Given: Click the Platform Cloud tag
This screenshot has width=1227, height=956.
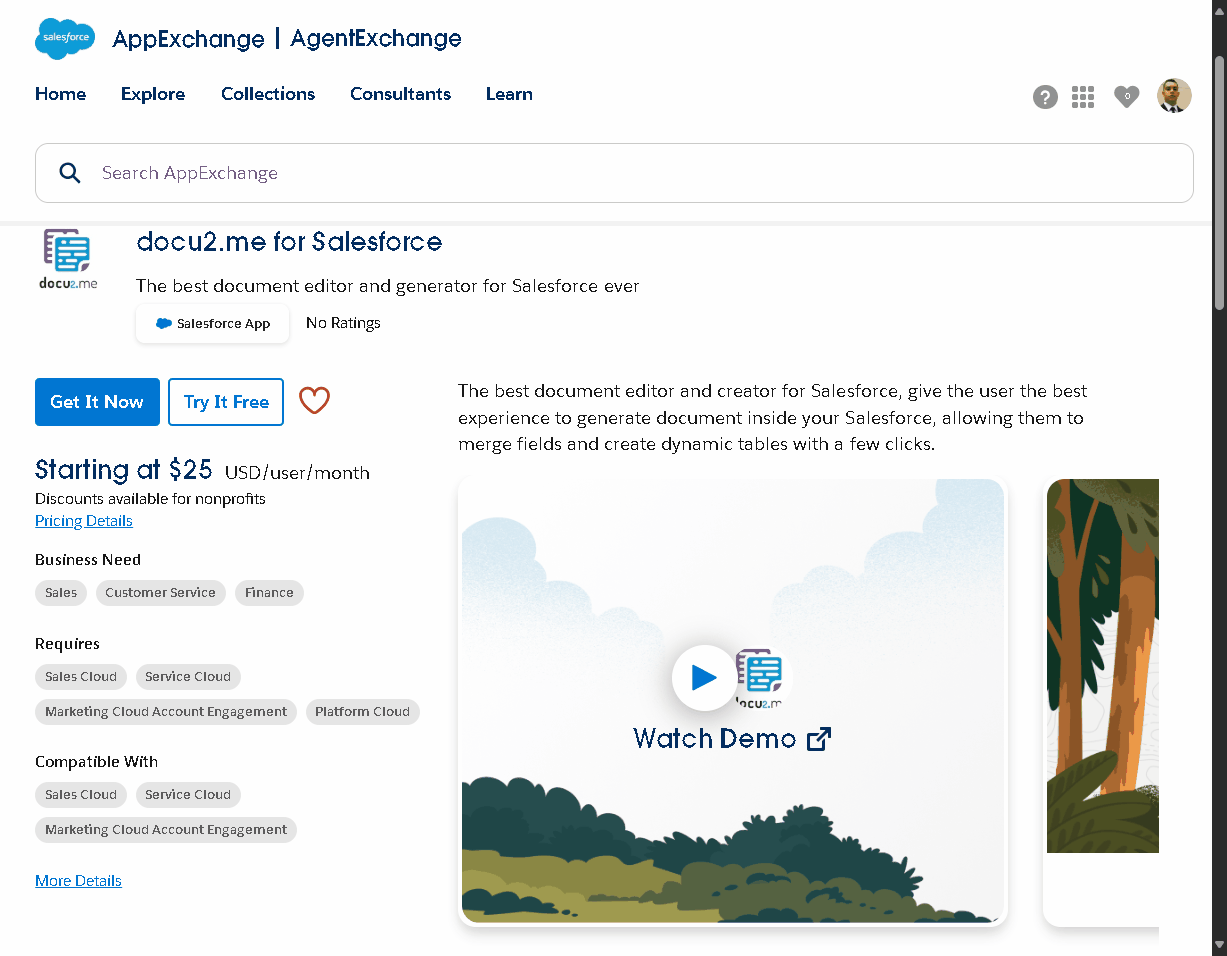Looking at the screenshot, I should tap(362, 712).
